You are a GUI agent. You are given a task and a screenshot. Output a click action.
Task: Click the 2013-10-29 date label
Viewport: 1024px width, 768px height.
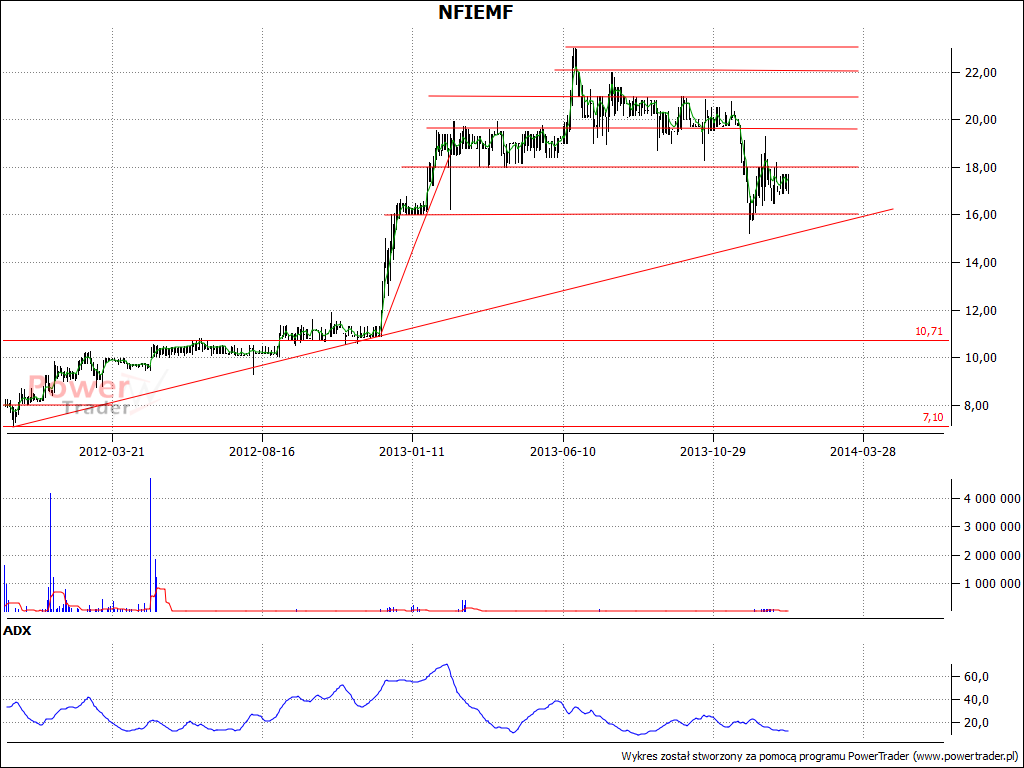[713, 451]
